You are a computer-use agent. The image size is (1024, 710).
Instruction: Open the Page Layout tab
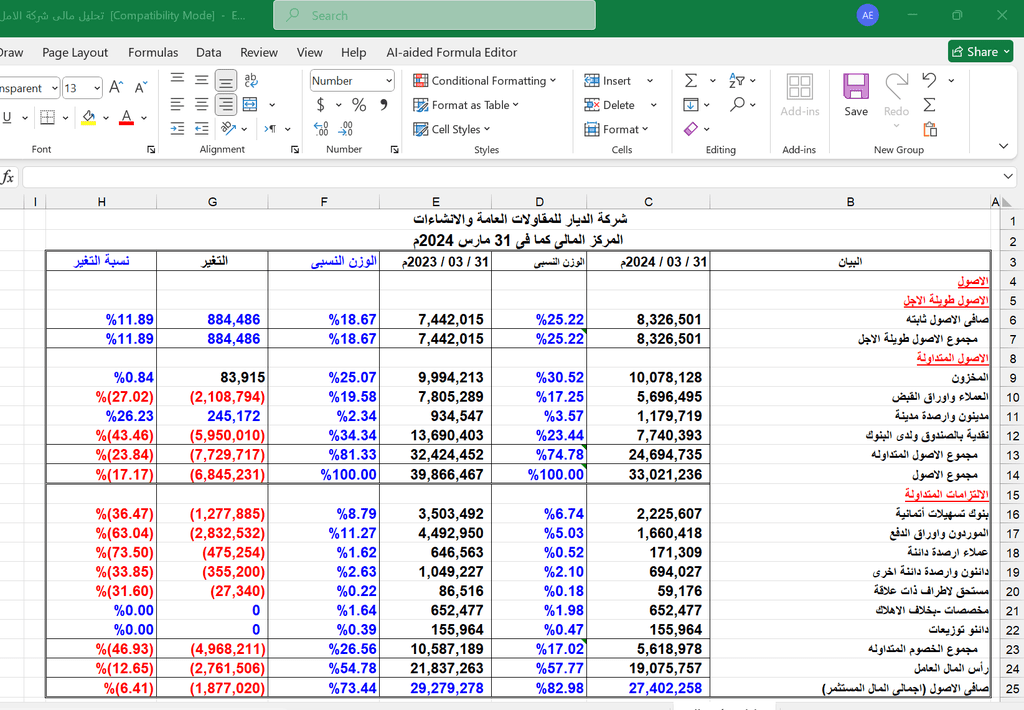coord(75,52)
